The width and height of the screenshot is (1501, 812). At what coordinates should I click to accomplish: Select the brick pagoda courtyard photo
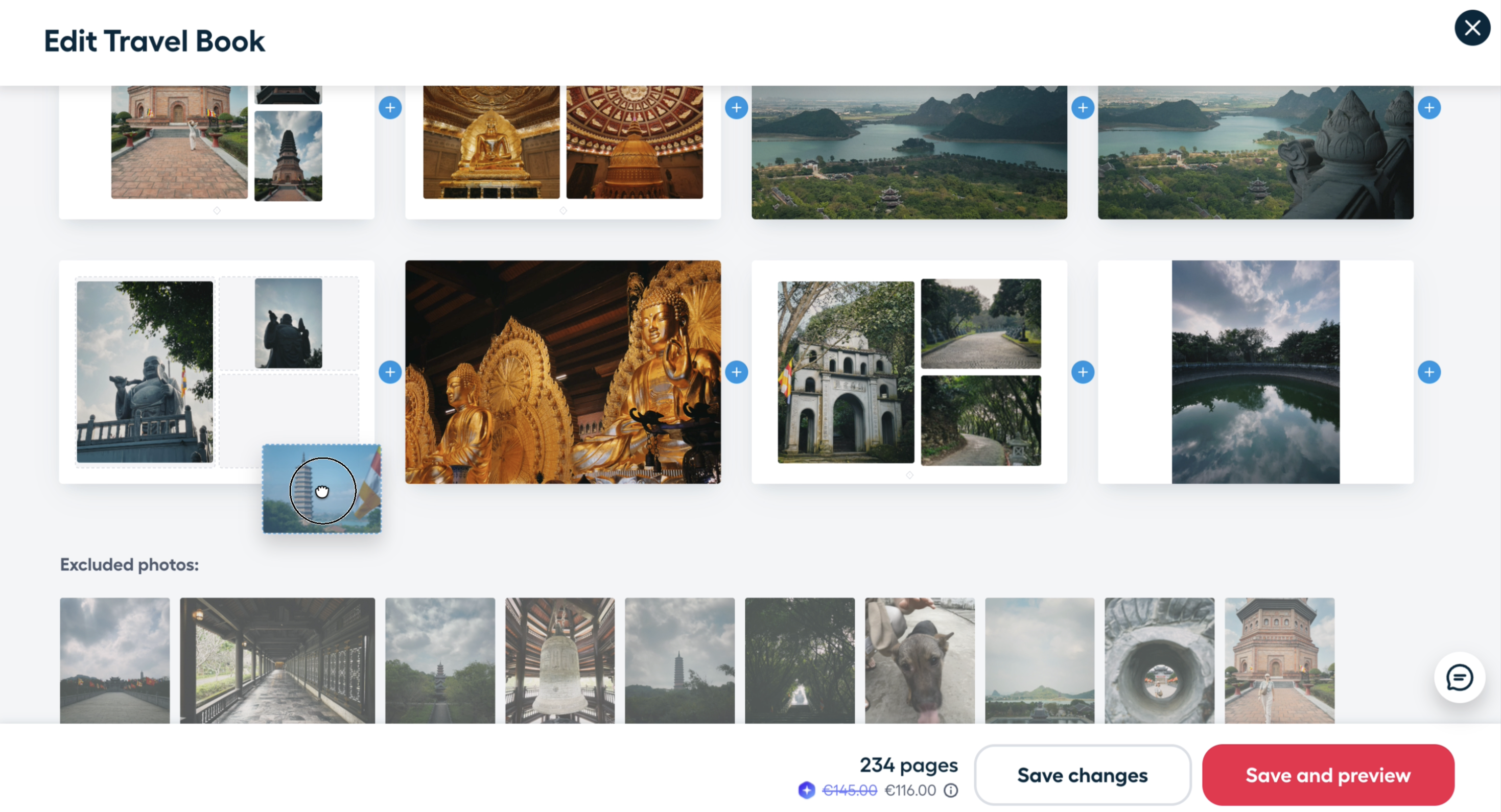[179, 142]
